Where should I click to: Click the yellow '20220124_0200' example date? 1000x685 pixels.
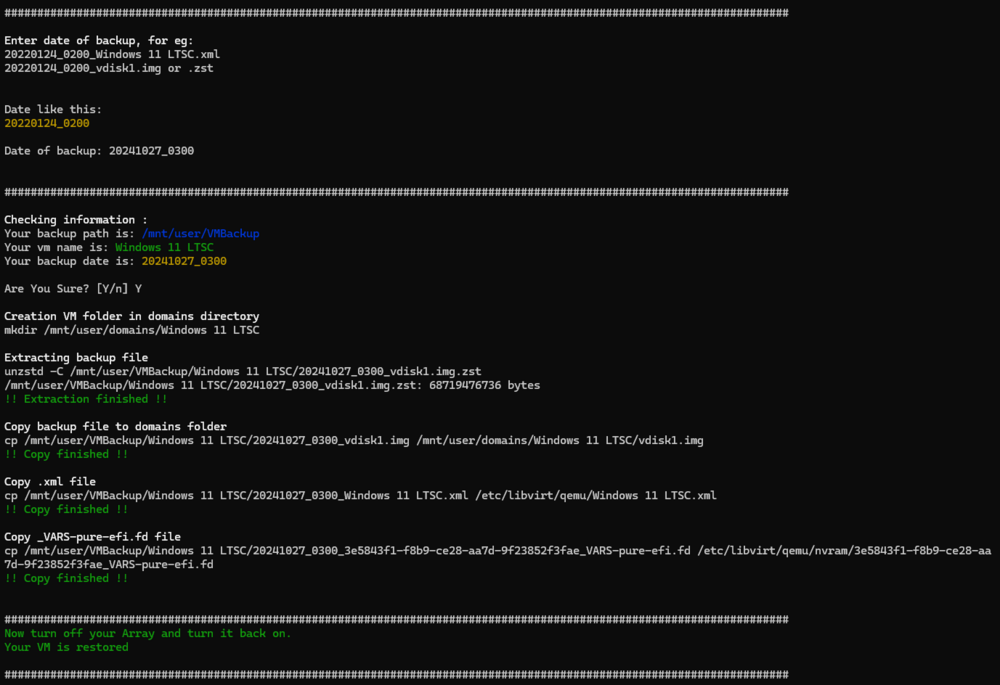(x=47, y=123)
